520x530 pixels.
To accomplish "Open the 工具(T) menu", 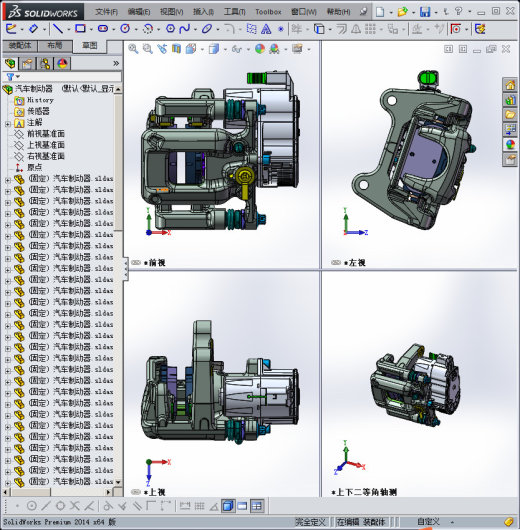I will click(234, 12).
